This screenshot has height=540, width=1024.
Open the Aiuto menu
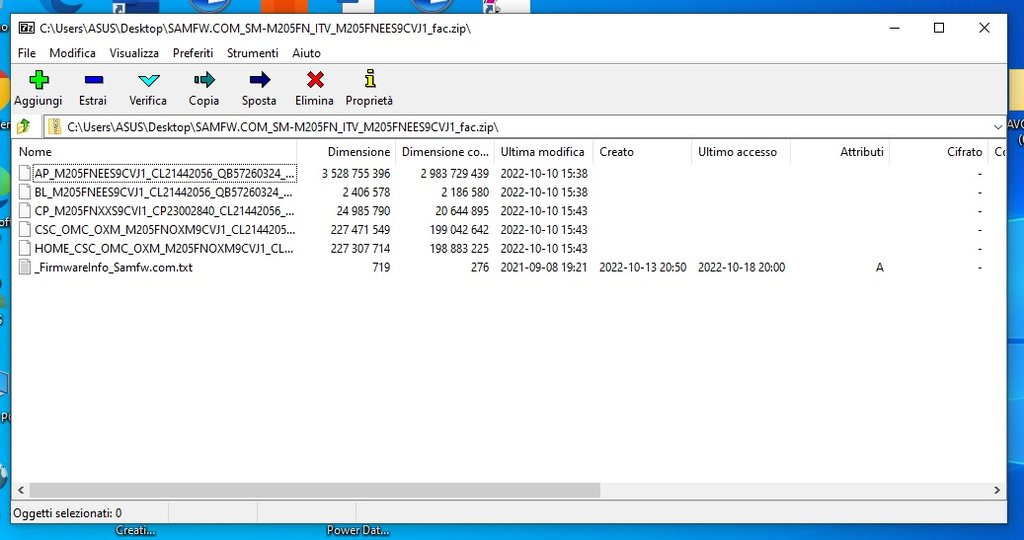[306, 53]
